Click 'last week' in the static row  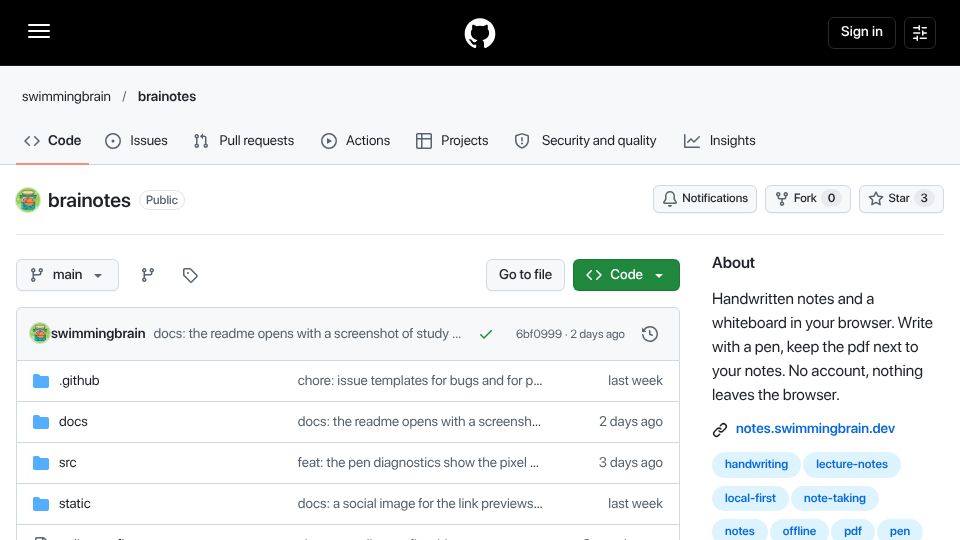click(635, 504)
